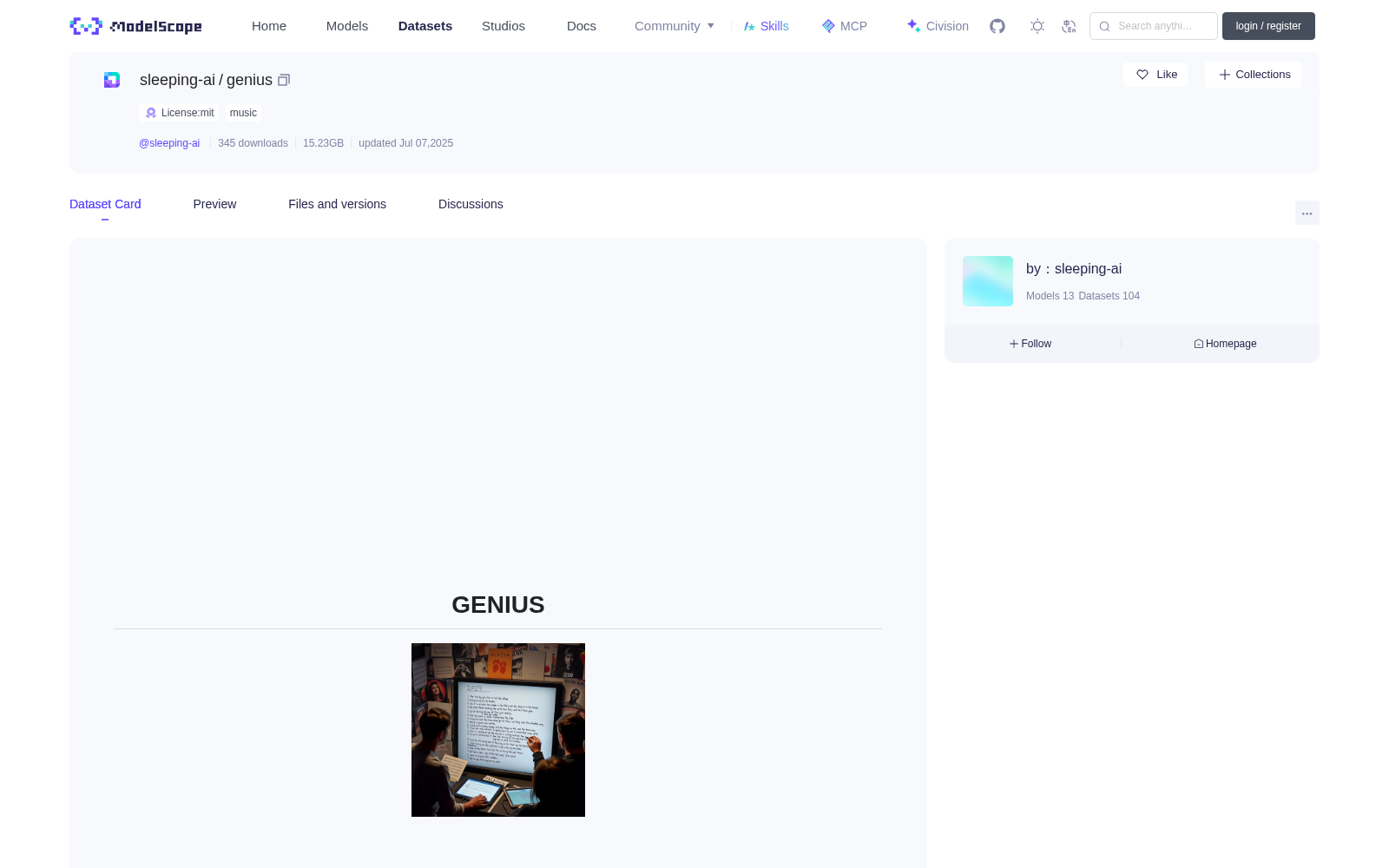
Task: Switch to the Discussions tab
Action: pos(471,204)
